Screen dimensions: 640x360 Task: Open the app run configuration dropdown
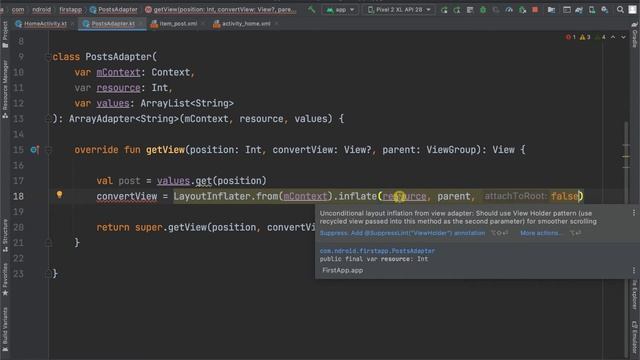(x=340, y=9)
